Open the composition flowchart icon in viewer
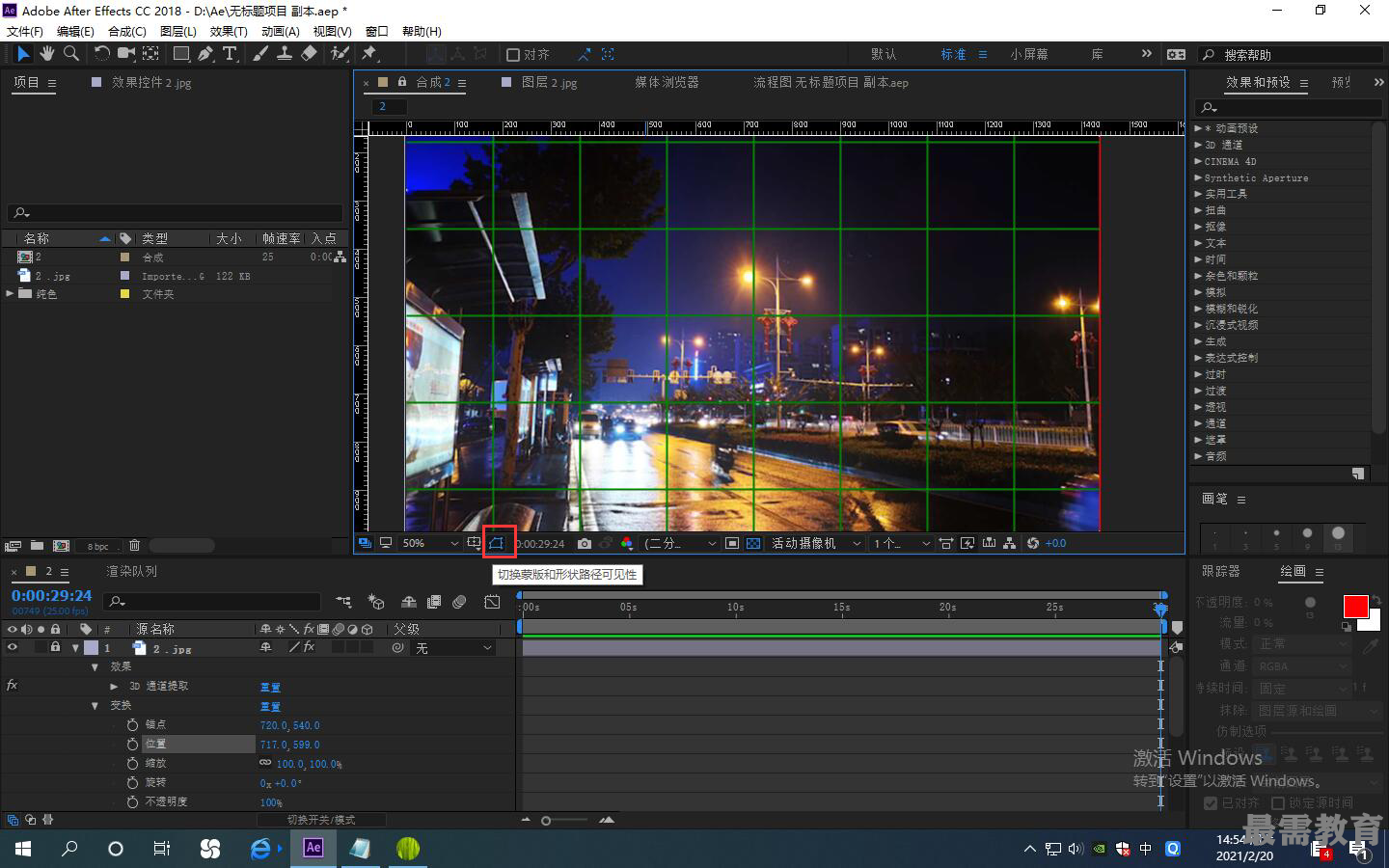Image resolution: width=1389 pixels, height=868 pixels. point(1009,543)
